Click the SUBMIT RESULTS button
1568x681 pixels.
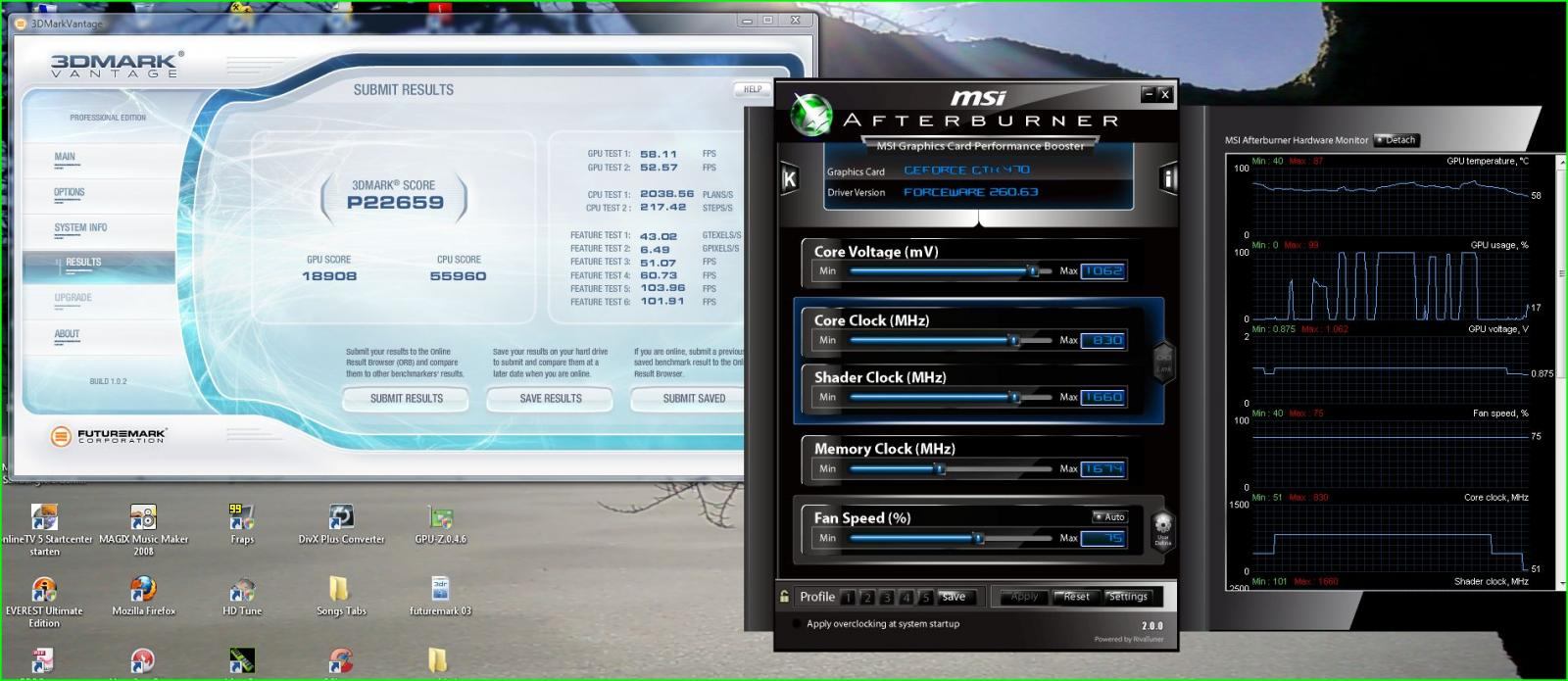(406, 399)
